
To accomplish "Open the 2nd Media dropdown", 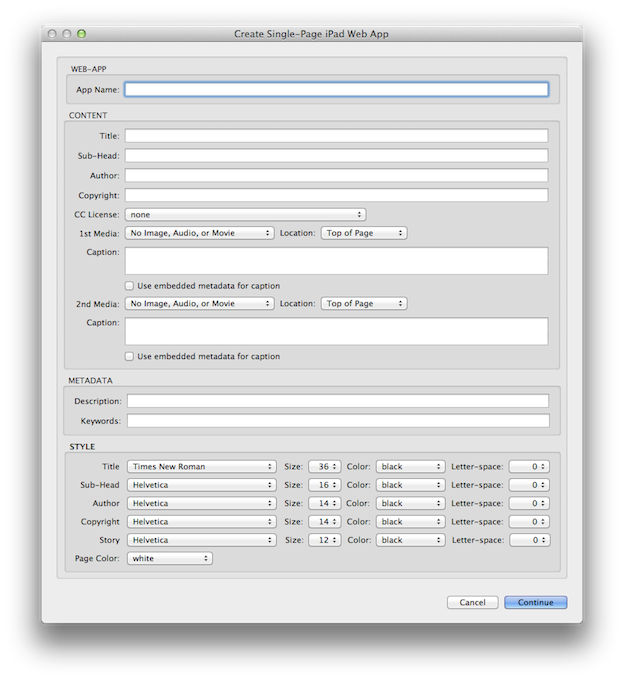I will coord(200,304).
